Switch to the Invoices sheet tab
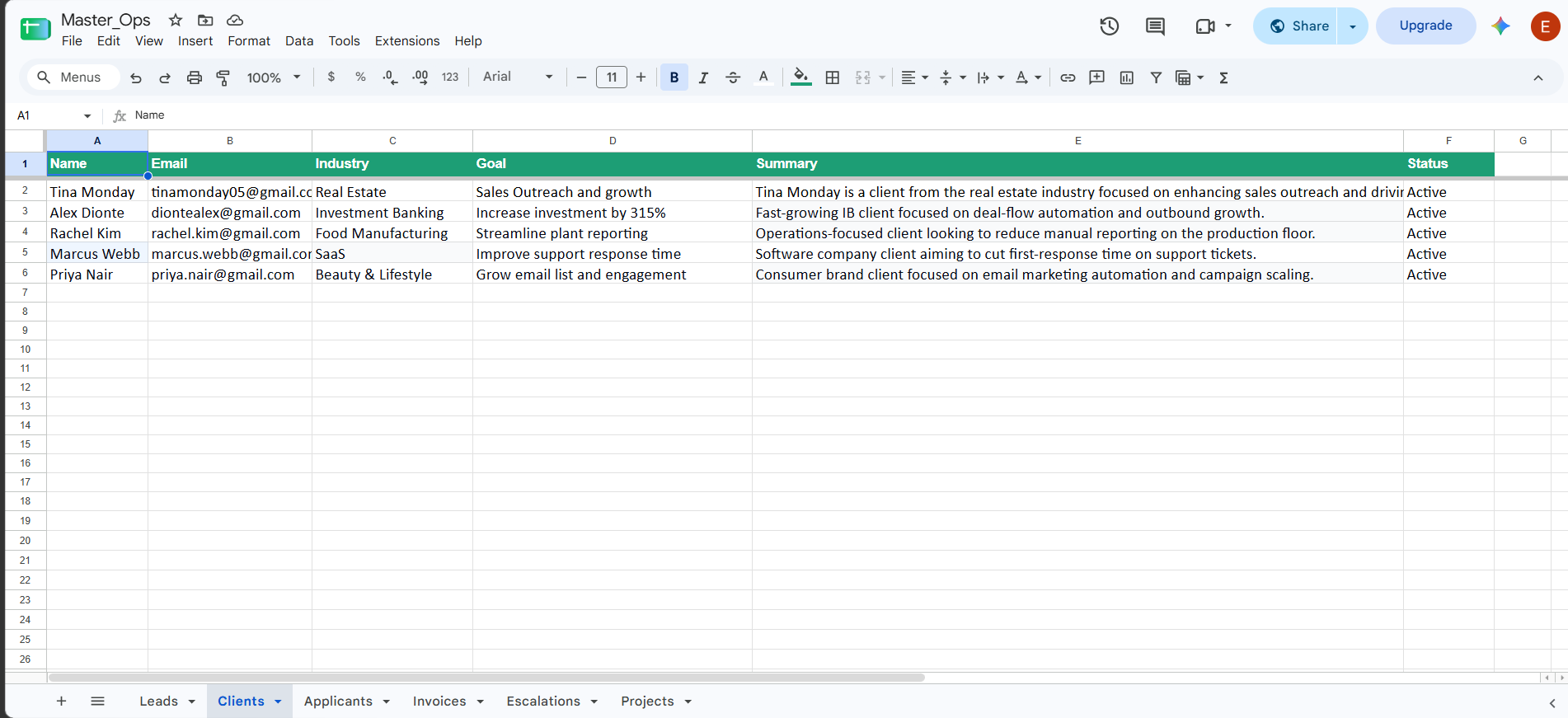The image size is (1568, 718). point(439,702)
